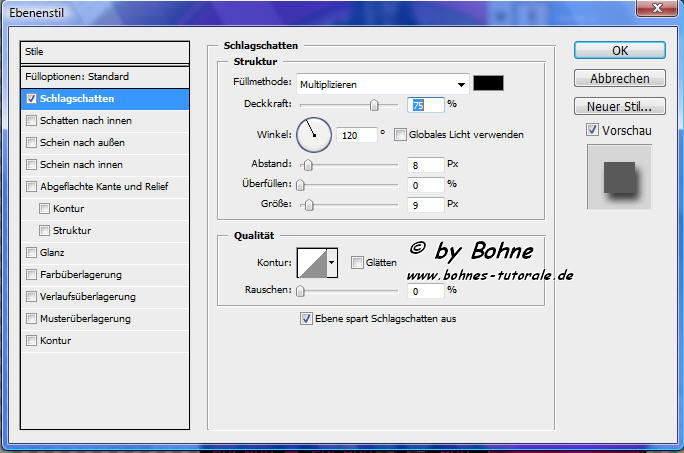This screenshot has width=684, height=453.
Task: Open Abgeflachte Kante und Relief settings
Action: 104,187
